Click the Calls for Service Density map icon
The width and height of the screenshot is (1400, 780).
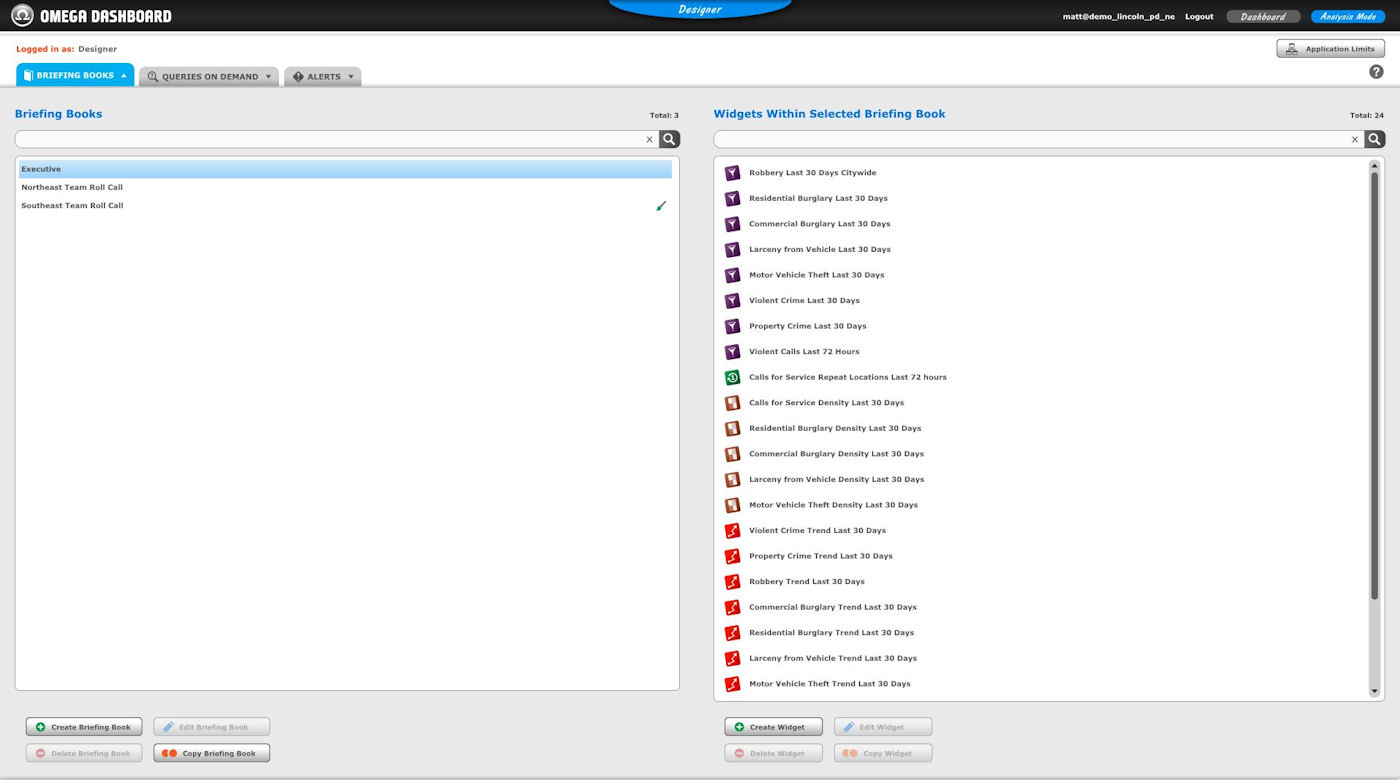732,403
